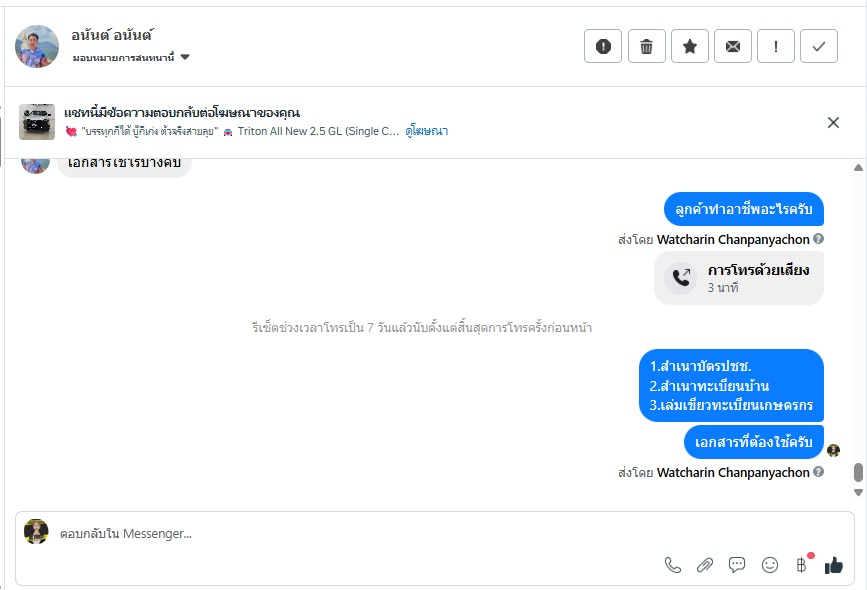Open the 'ดูโฆษณา' ad link
867x590 pixels.
pyautogui.click(x=427, y=131)
